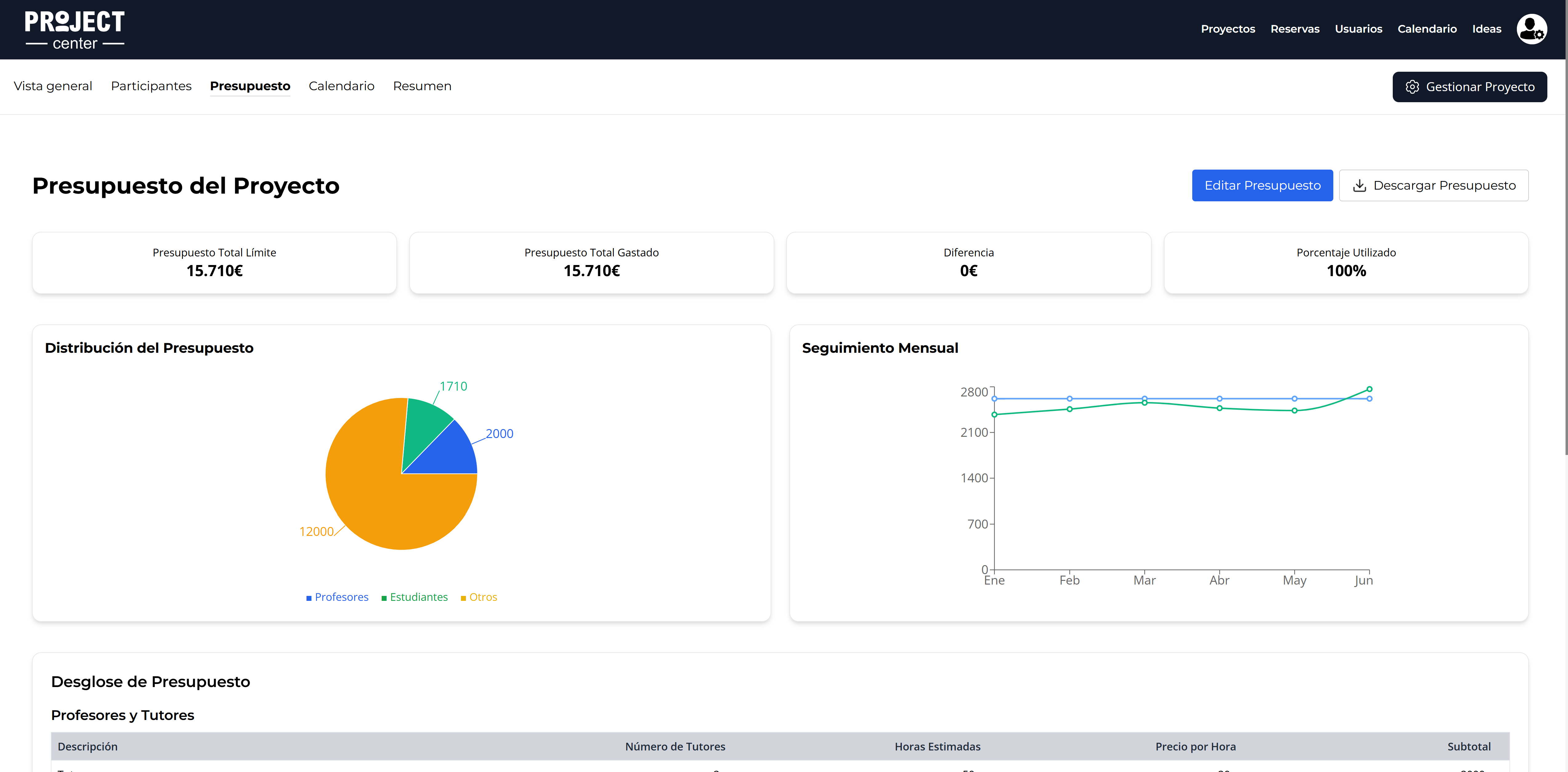Open Reservas in top navigation
1568x772 pixels.
(x=1295, y=29)
